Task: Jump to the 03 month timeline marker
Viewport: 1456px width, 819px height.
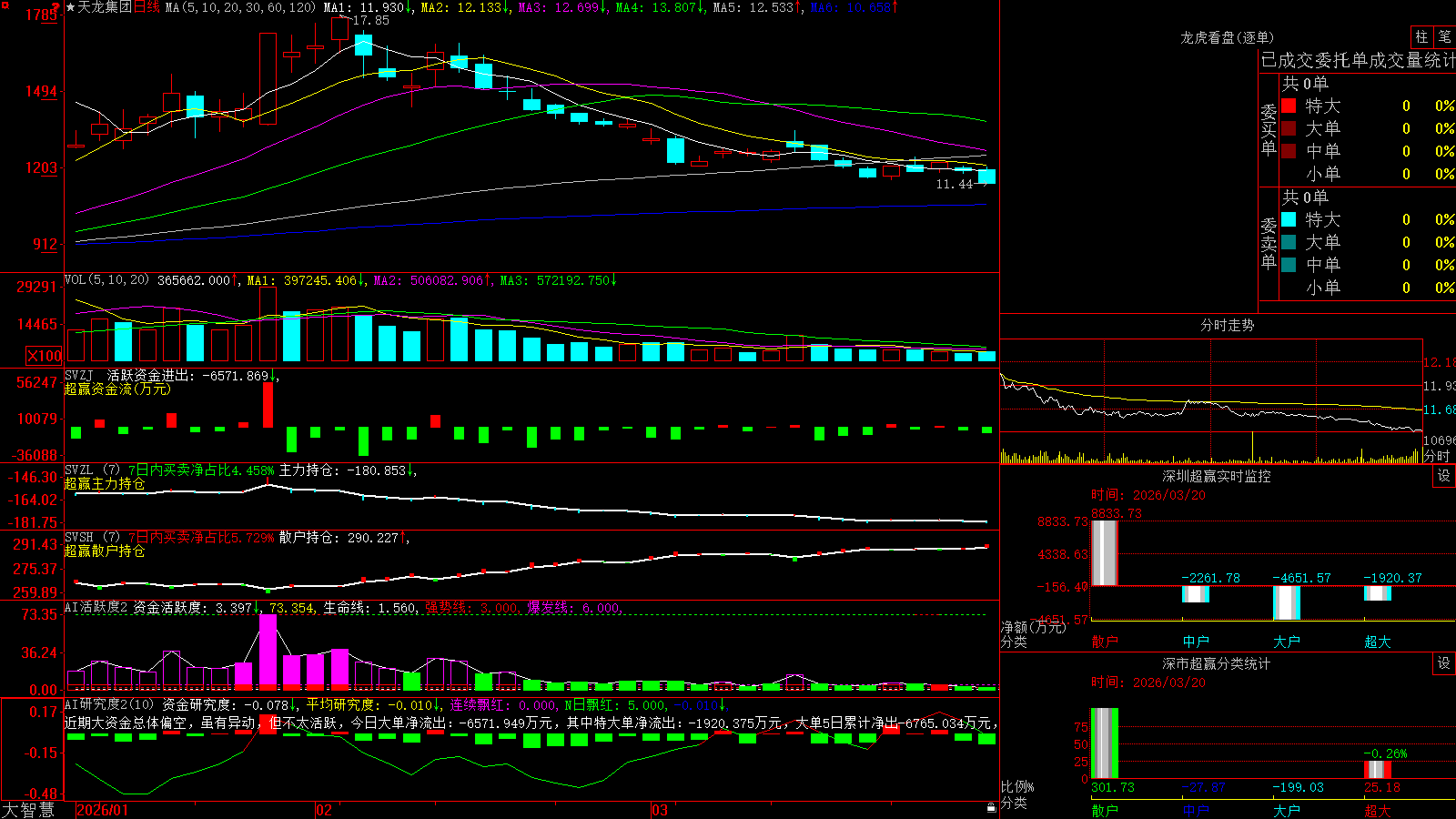Action: 660,810
